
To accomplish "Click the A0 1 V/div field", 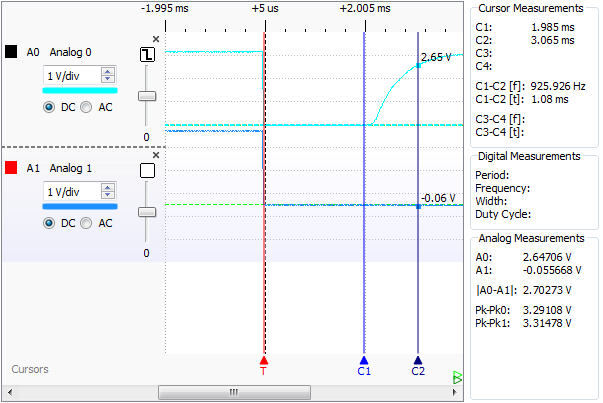I will click(x=72, y=75).
